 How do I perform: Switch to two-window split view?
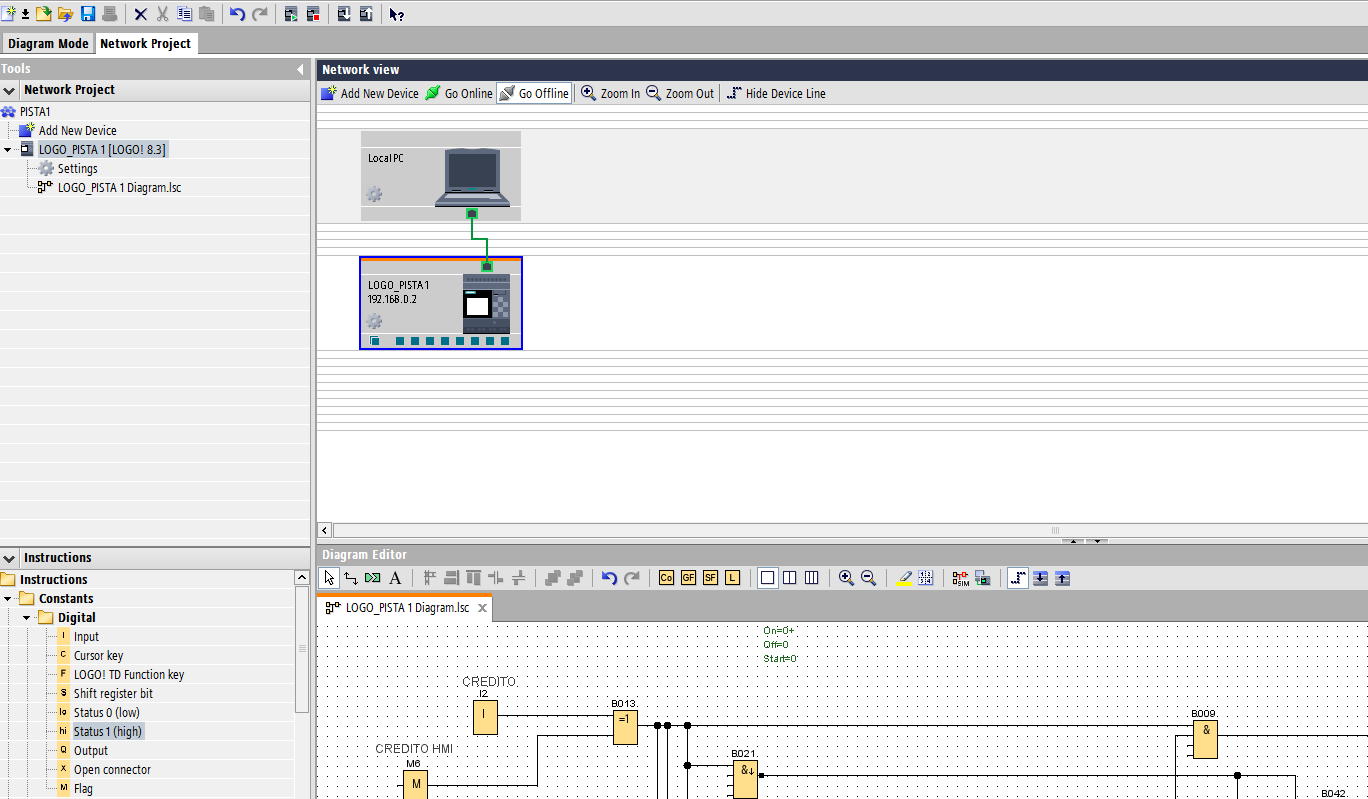coord(790,578)
